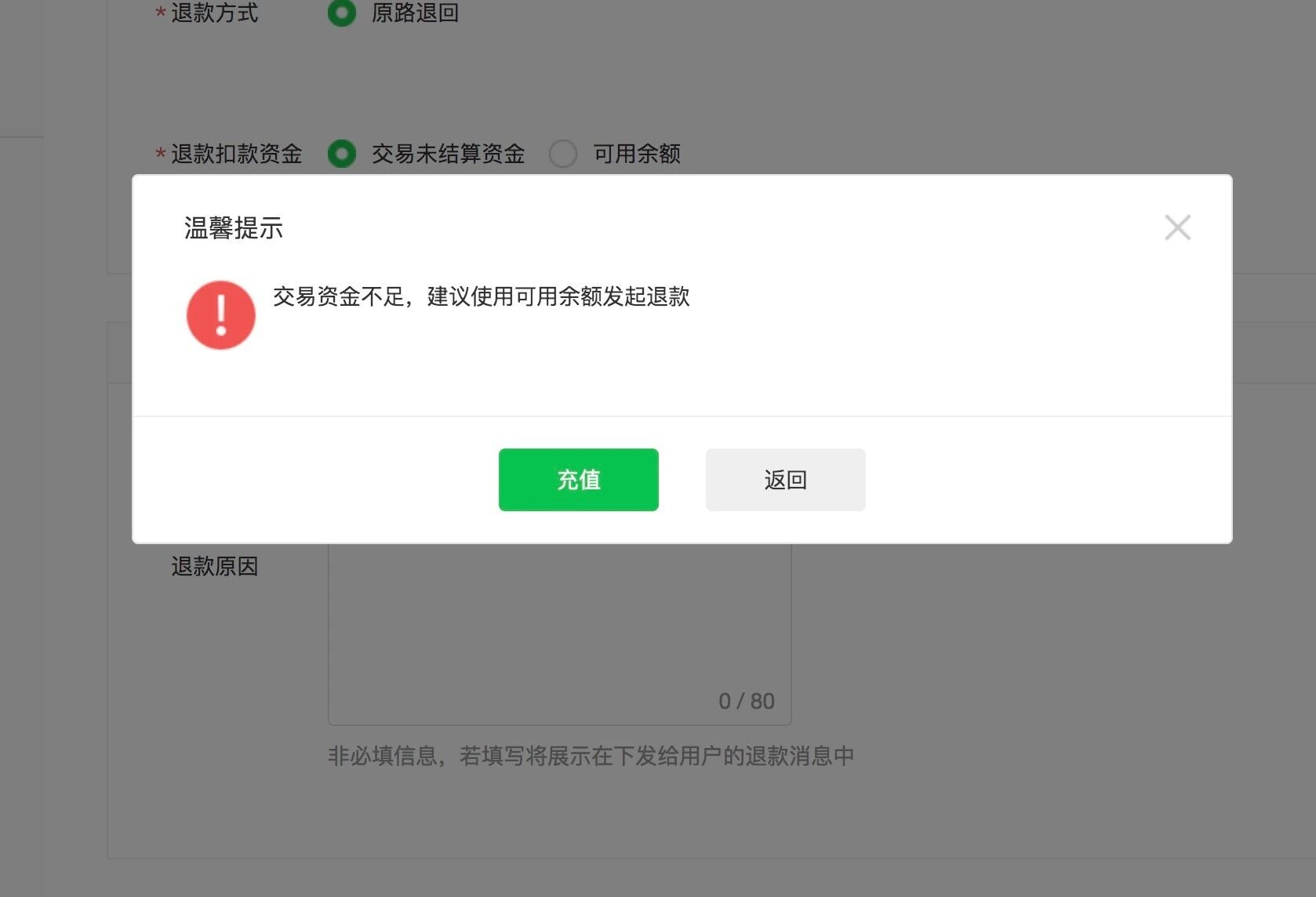Click the hint text below the reason box
This screenshot has height=897, width=1316.
(591, 755)
